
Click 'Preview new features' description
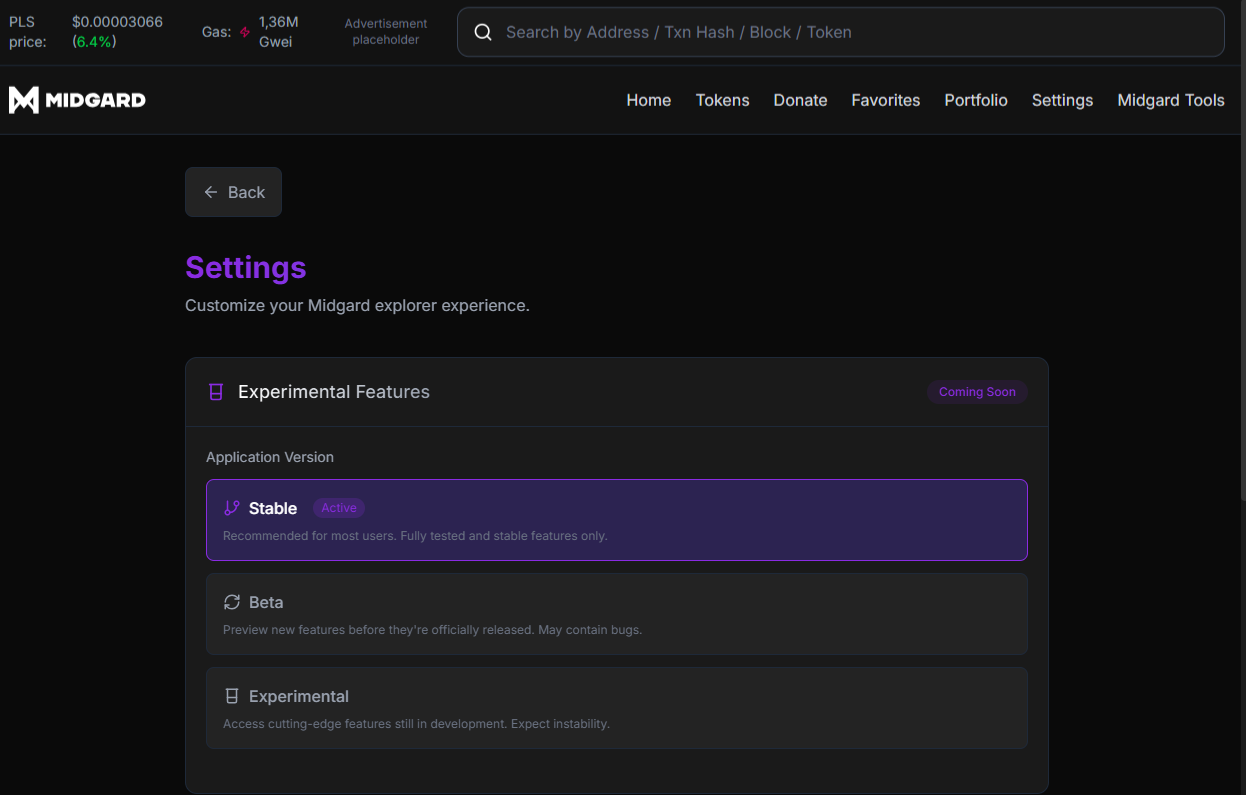432,630
